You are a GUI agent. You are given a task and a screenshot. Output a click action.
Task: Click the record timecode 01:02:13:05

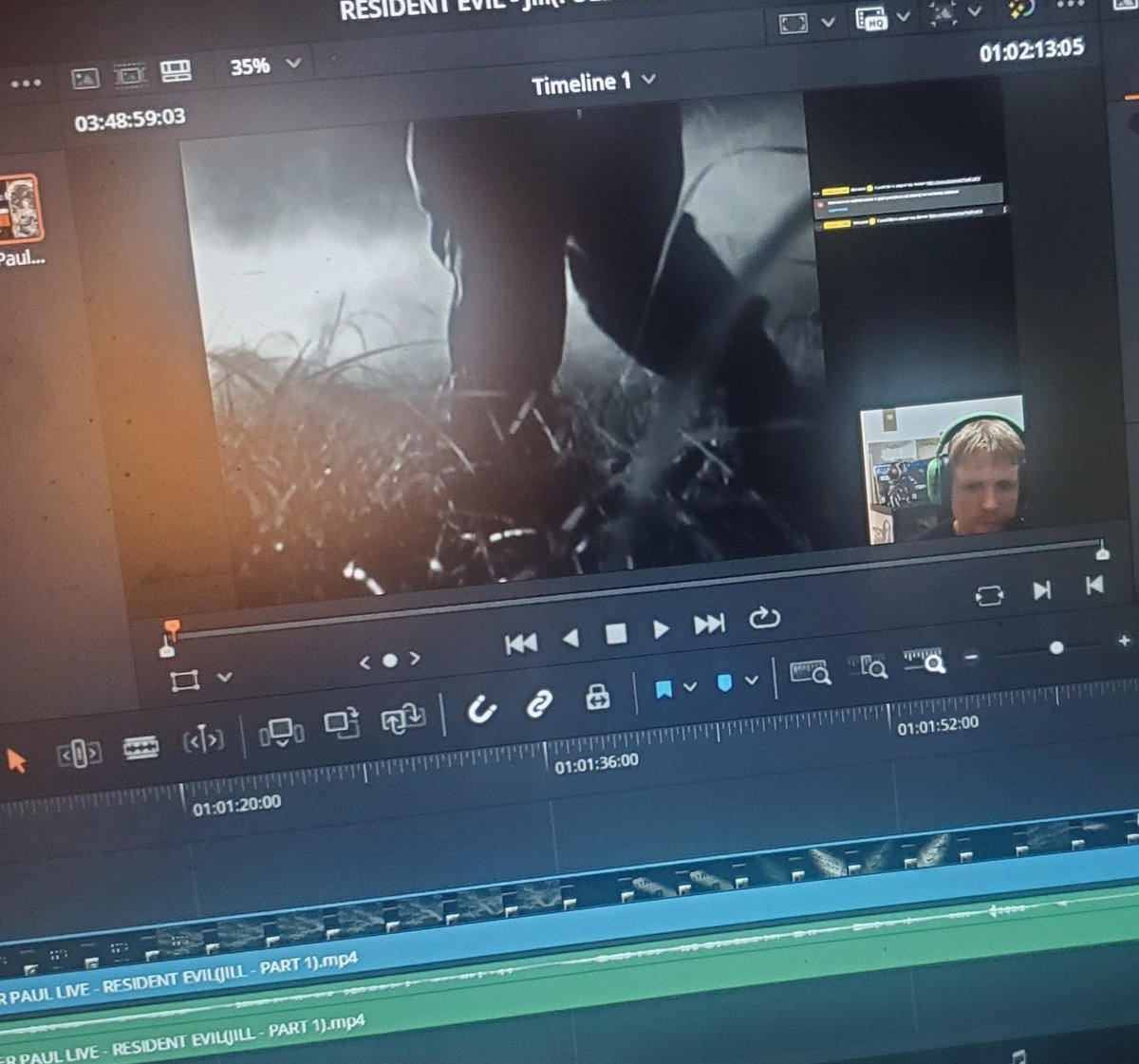pyautogui.click(x=1031, y=49)
